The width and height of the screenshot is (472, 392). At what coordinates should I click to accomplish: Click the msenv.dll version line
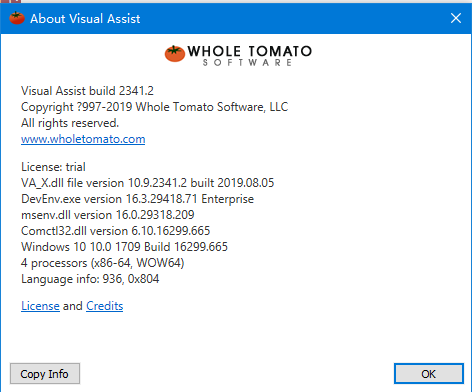108,215
